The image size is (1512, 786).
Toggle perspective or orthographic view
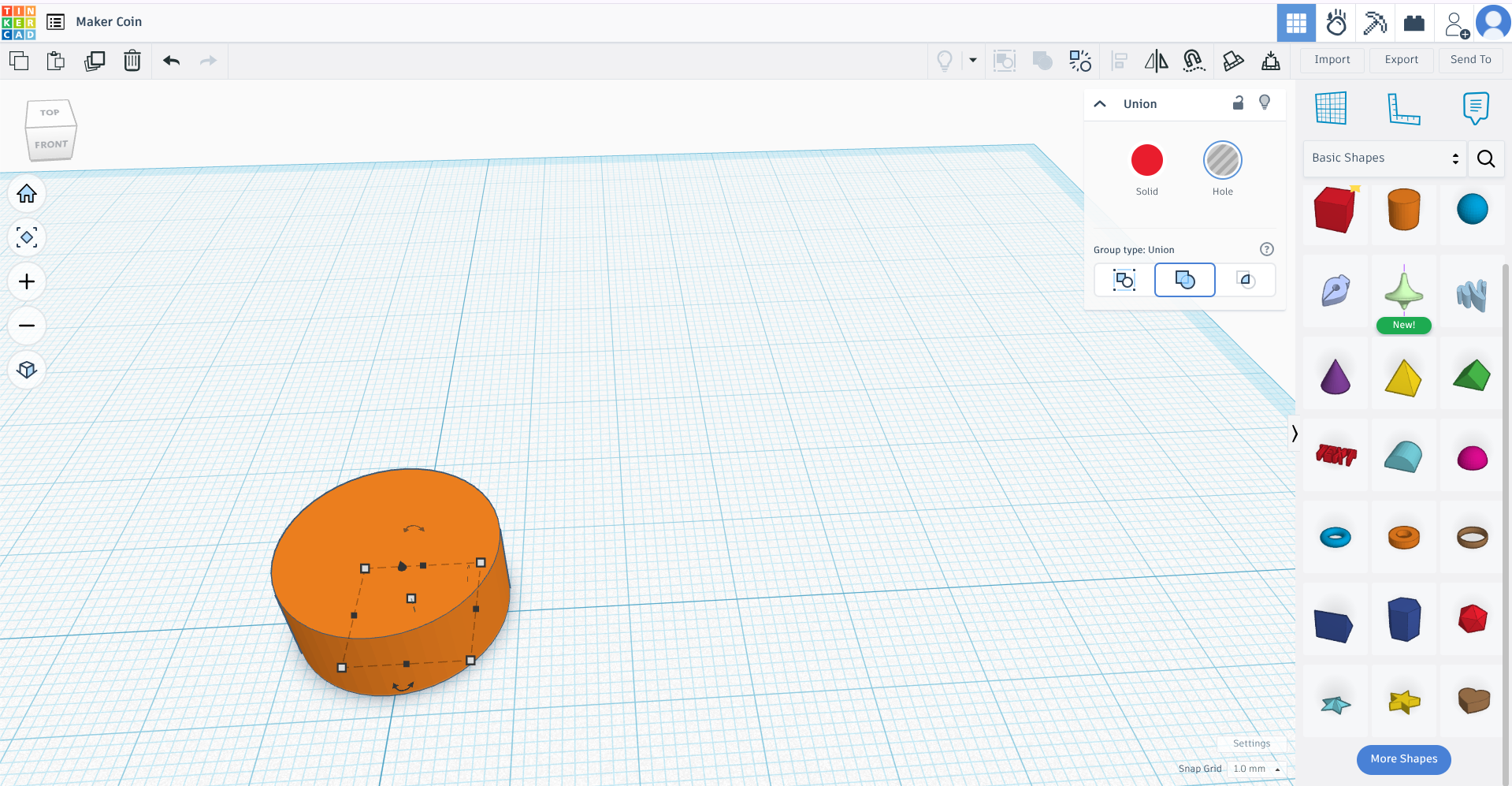[27, 370]
